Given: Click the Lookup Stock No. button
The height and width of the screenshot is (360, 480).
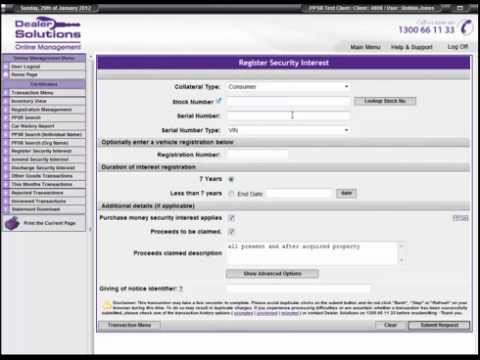Looking at the screenshot, I should (385, 101).
